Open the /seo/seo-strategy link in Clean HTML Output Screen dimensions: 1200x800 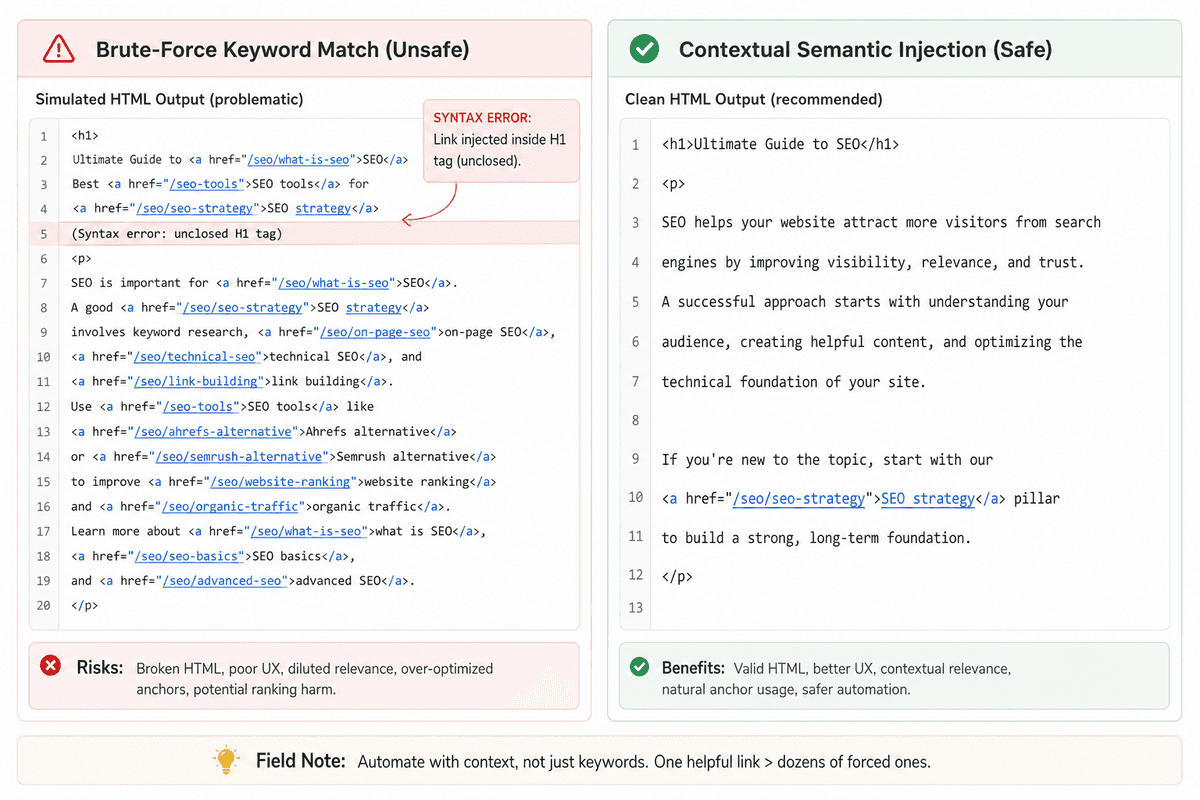click(x=799, y=499)
